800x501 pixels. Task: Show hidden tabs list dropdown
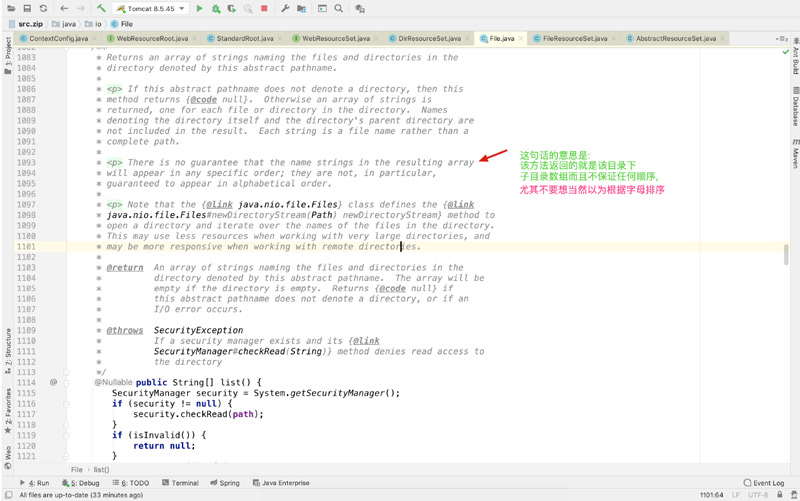tap(782, 39)
